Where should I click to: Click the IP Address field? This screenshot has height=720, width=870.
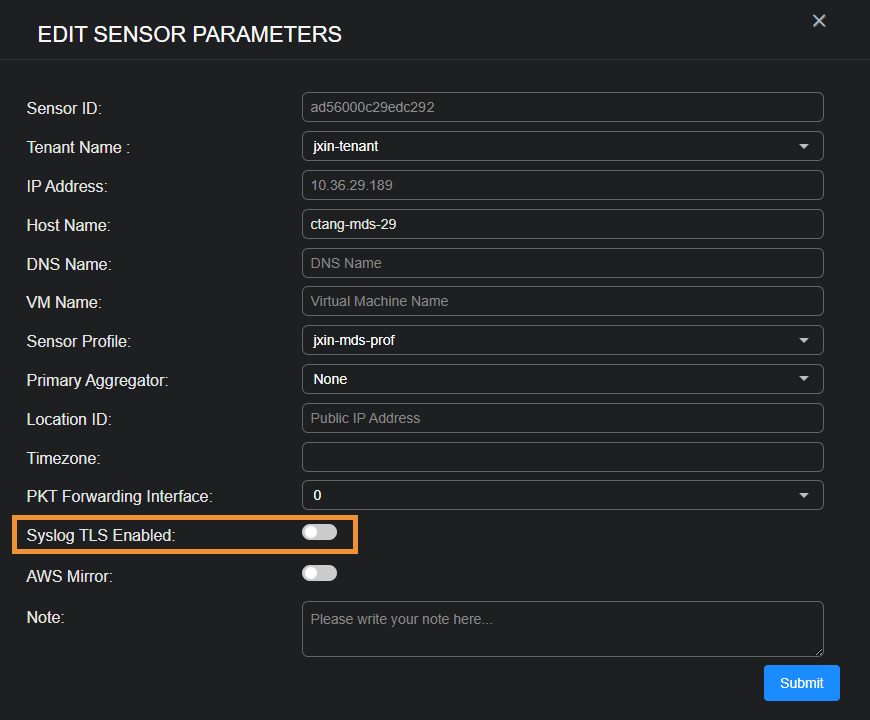[562, 185]
